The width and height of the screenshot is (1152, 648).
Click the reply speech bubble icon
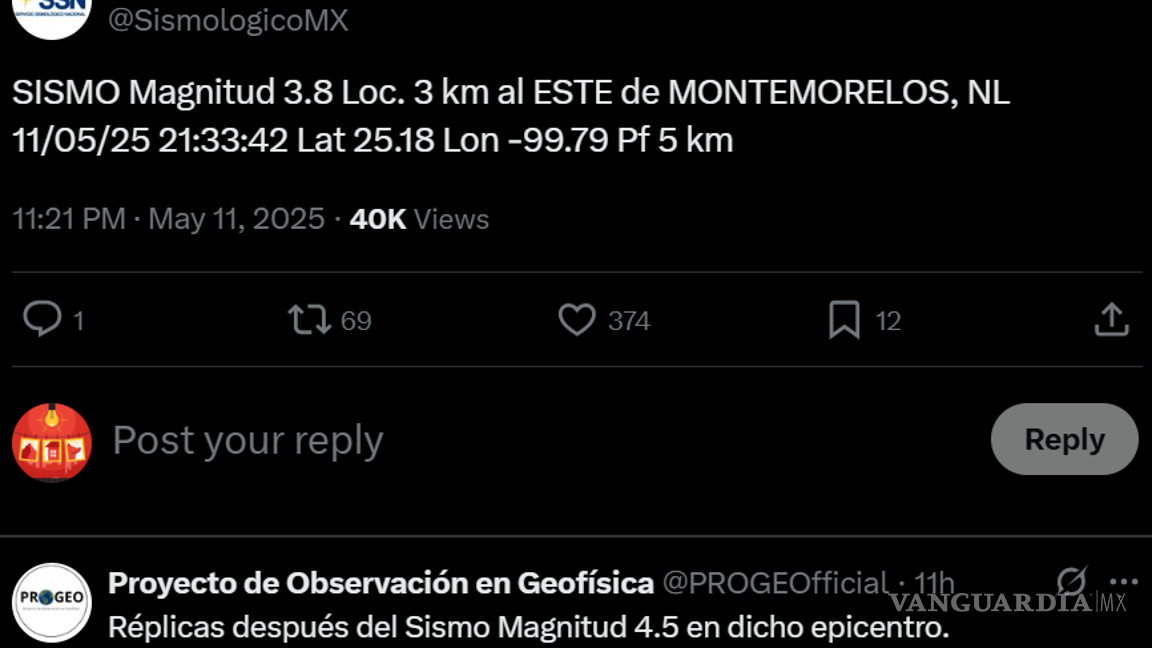tap(42, 320)
